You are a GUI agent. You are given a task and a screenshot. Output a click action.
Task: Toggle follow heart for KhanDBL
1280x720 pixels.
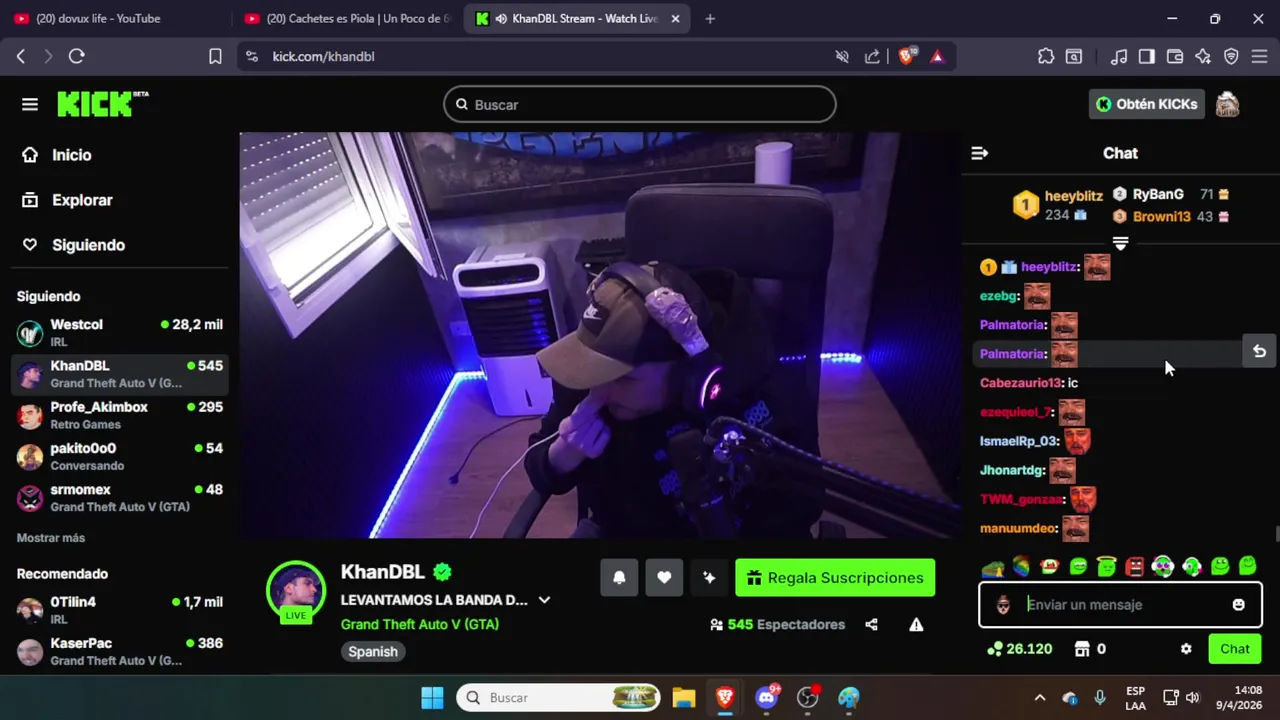664,578
